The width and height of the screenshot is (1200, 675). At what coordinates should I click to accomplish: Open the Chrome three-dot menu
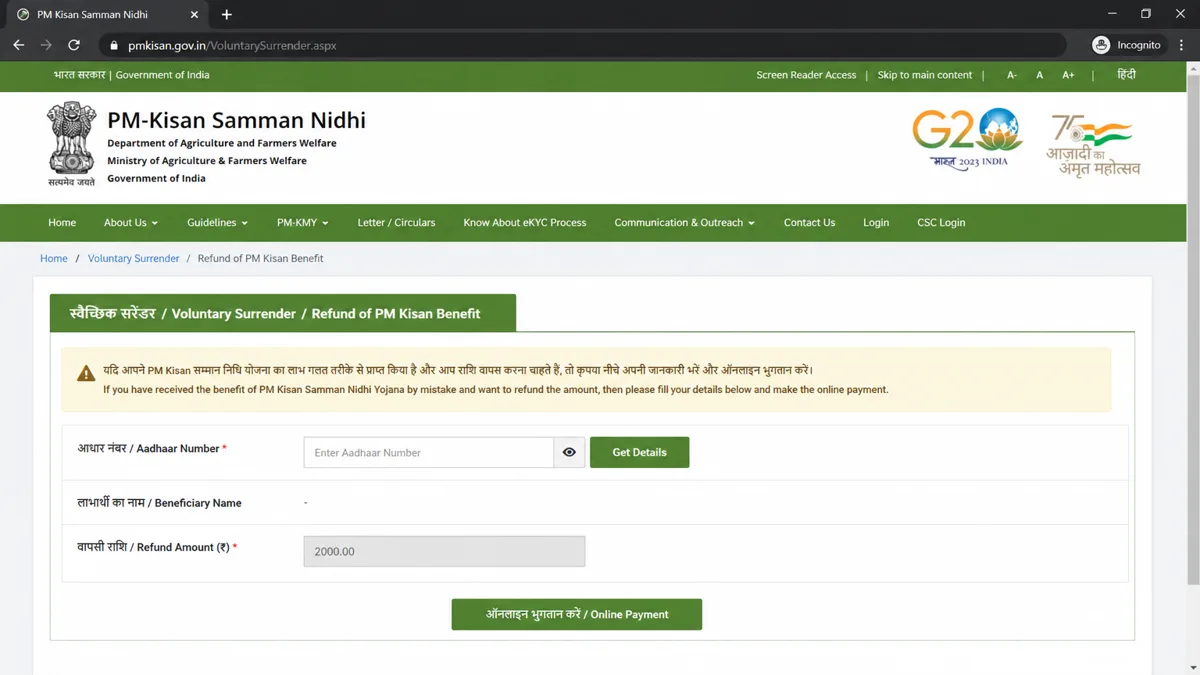1181,45
